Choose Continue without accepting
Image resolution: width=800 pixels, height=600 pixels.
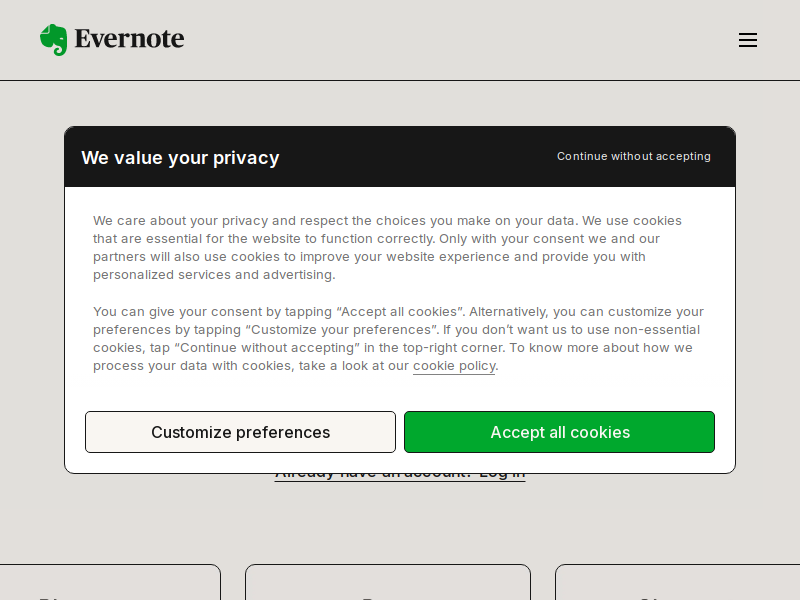633,156
